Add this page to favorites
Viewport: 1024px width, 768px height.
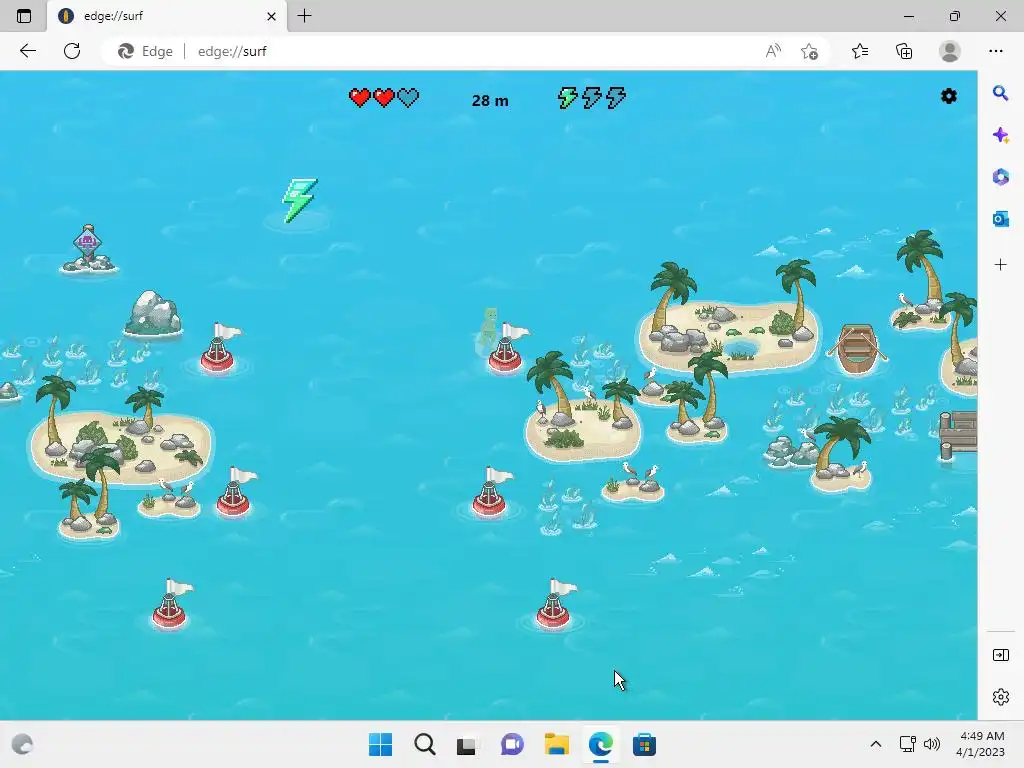pos(809,51)
